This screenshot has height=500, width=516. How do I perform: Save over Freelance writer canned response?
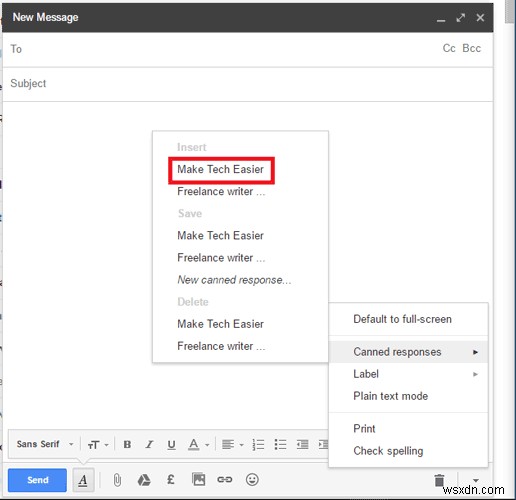(221, 258)
